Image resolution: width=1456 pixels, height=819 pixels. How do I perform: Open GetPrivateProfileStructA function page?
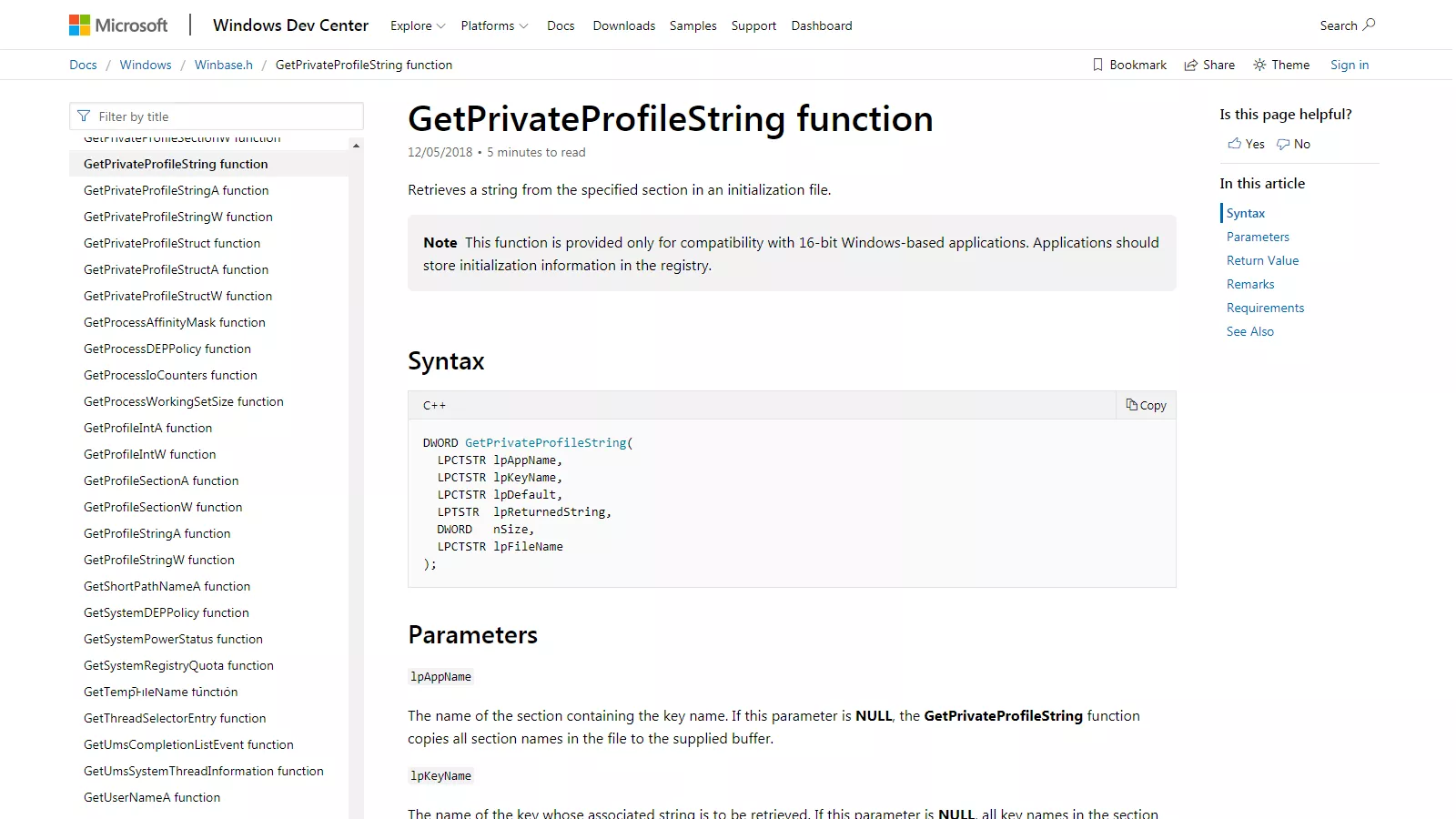click(177, 269)
